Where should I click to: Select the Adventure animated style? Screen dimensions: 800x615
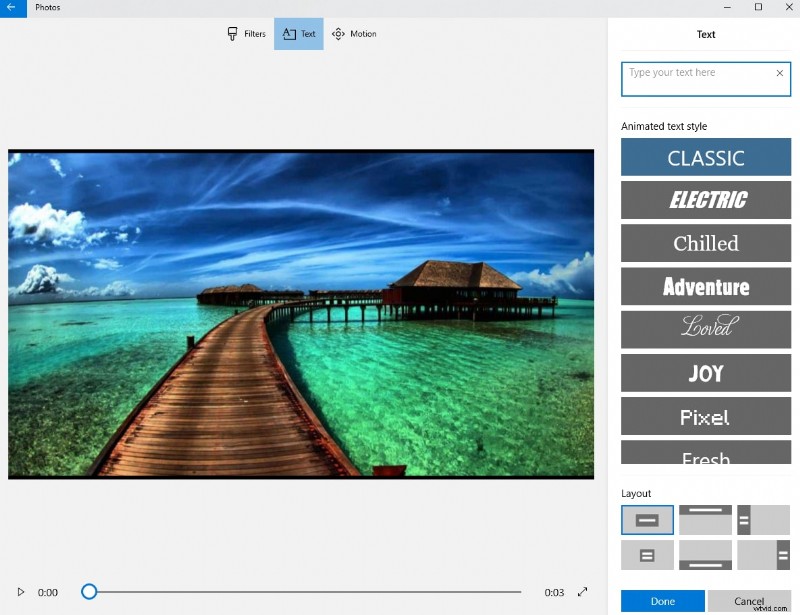click(705, 287)
